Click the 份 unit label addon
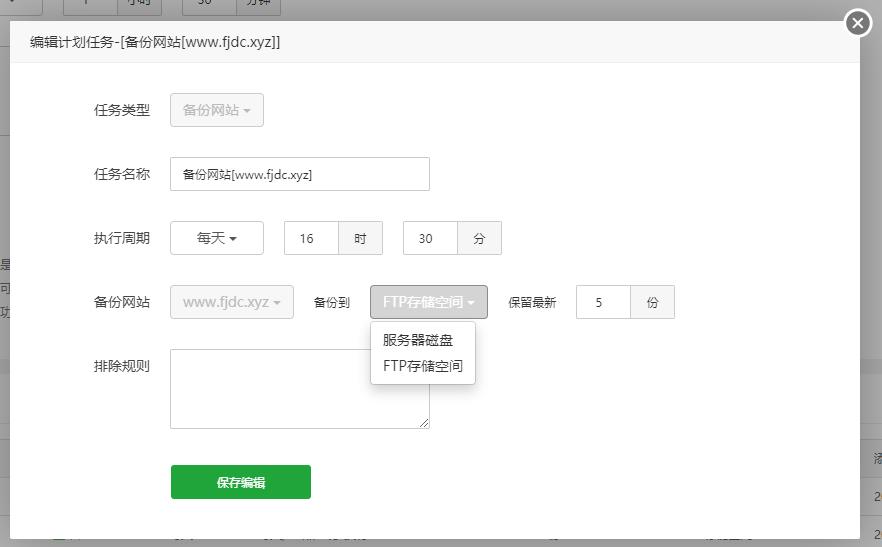882x547 pixels. tap(652, 302)
